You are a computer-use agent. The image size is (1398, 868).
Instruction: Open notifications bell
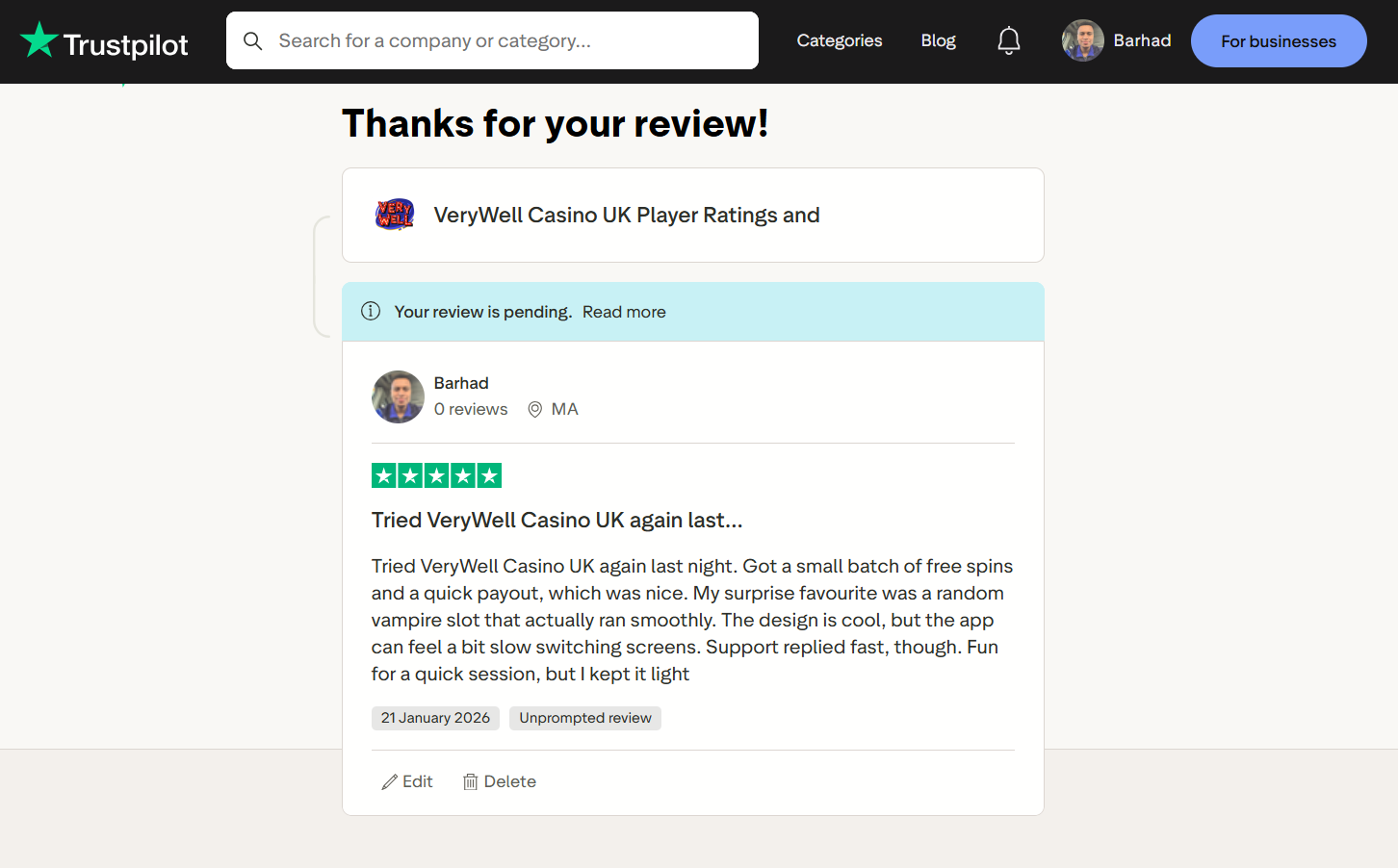coord(1008,40)
